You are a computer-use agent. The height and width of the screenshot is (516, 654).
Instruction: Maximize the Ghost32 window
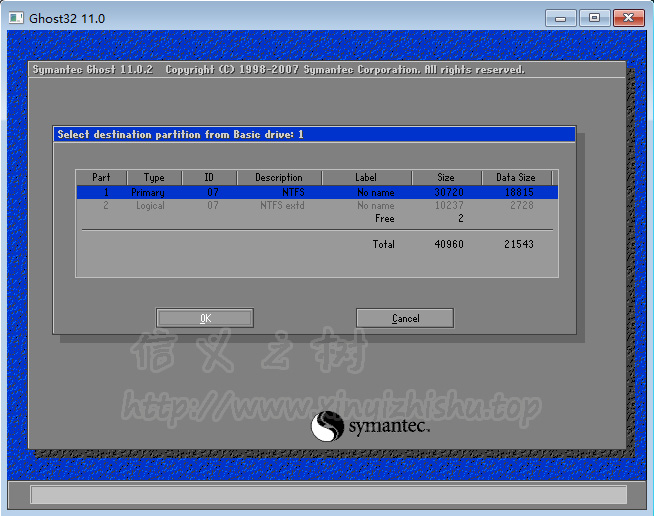(595, 18)
